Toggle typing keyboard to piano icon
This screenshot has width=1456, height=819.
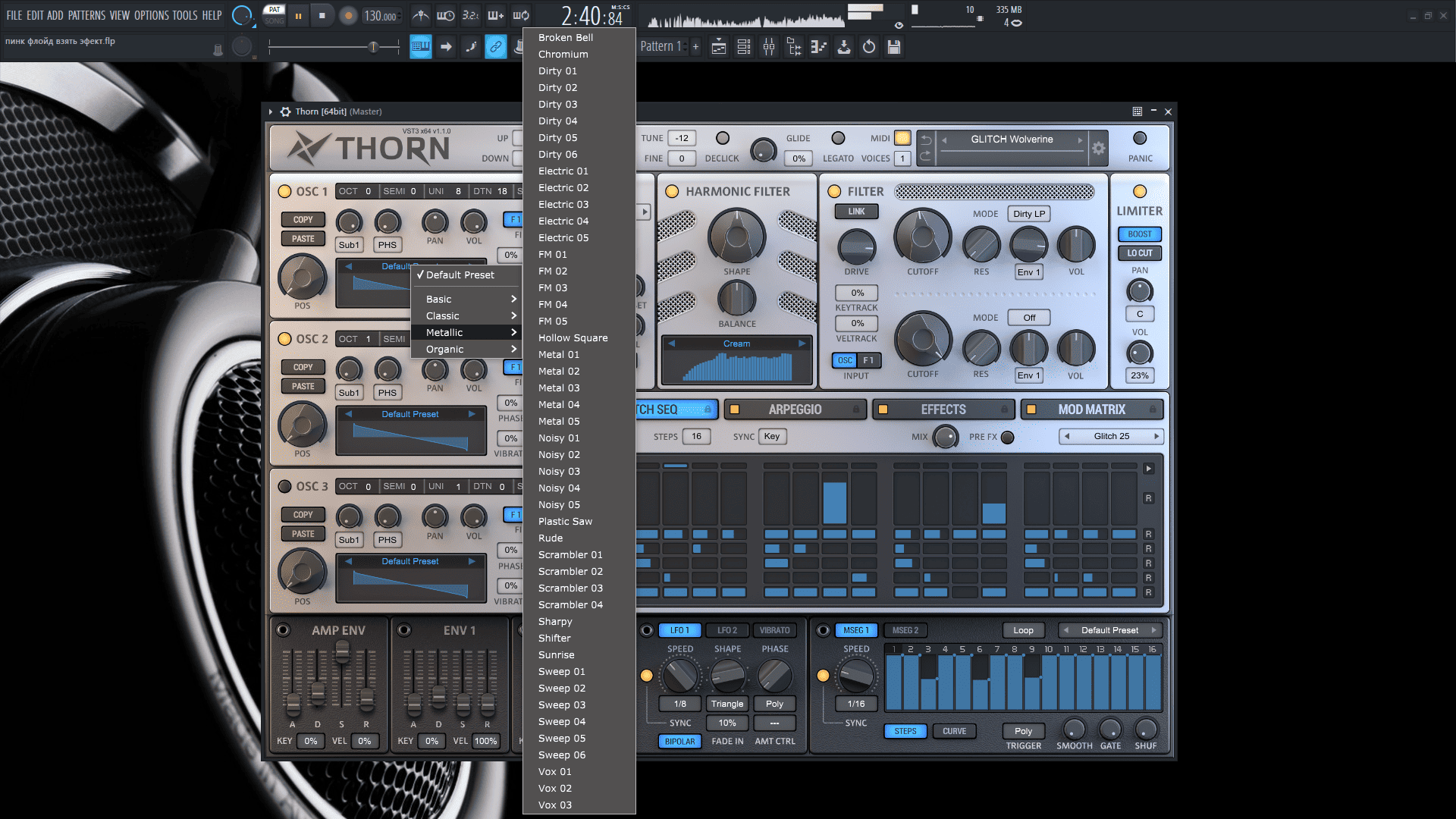[421, 47]
